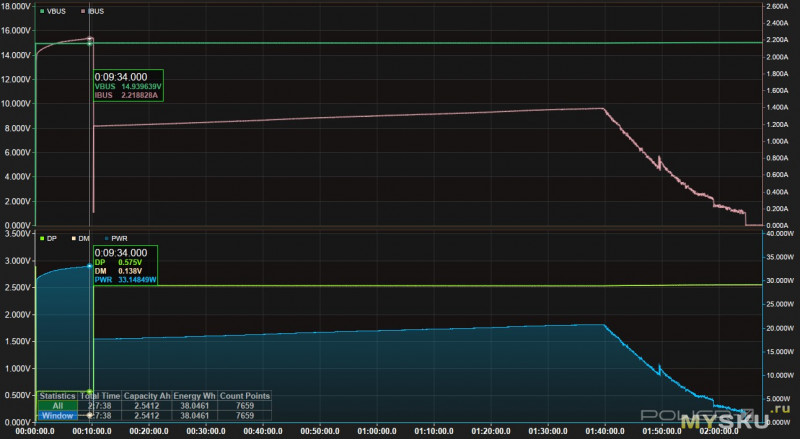Toggle the DM legend entry
Image resolution: width=800 pixels, height=439 pixels.
[81, 238]
